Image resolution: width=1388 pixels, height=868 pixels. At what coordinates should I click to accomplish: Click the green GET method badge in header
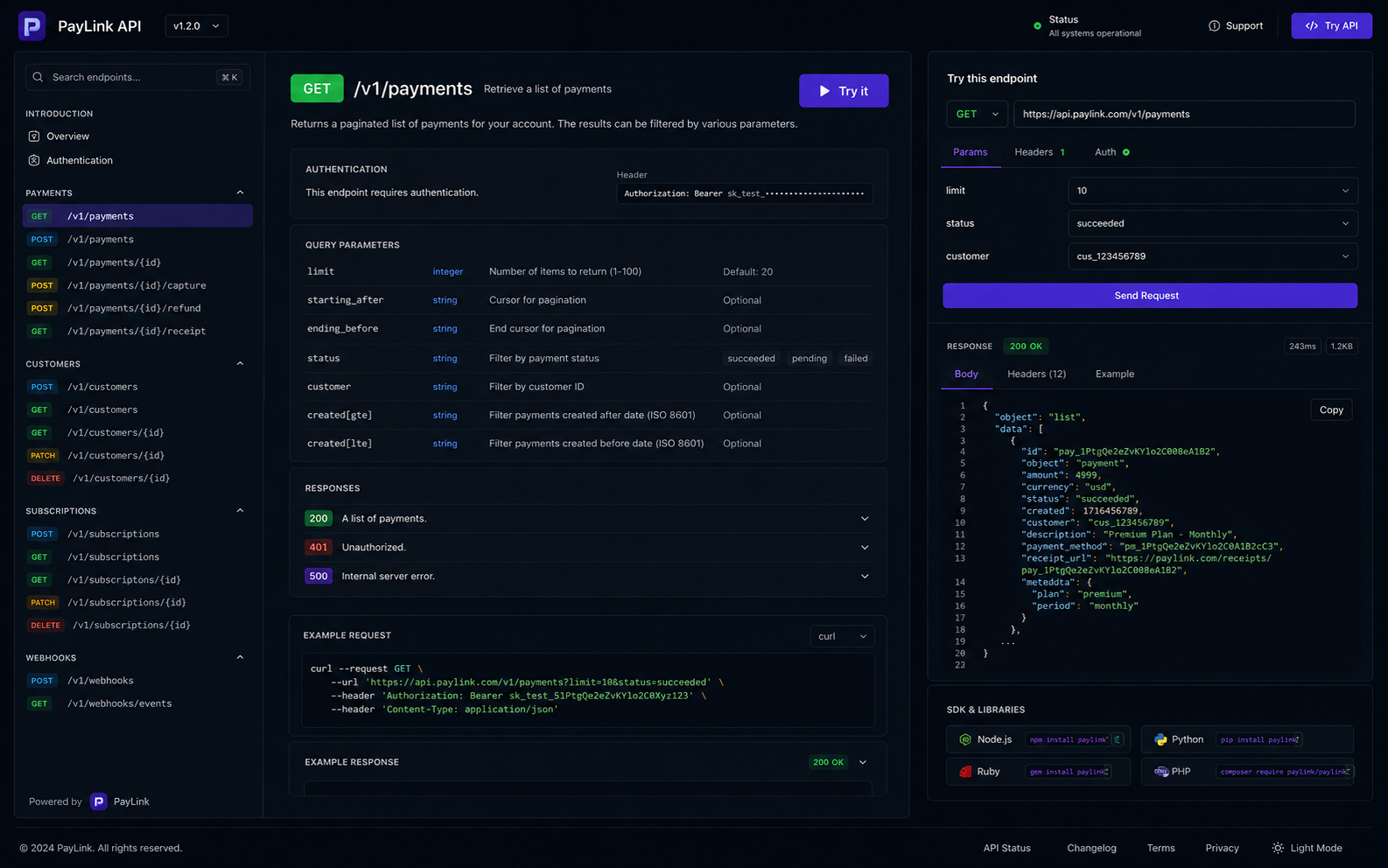(x=317, y=89)
